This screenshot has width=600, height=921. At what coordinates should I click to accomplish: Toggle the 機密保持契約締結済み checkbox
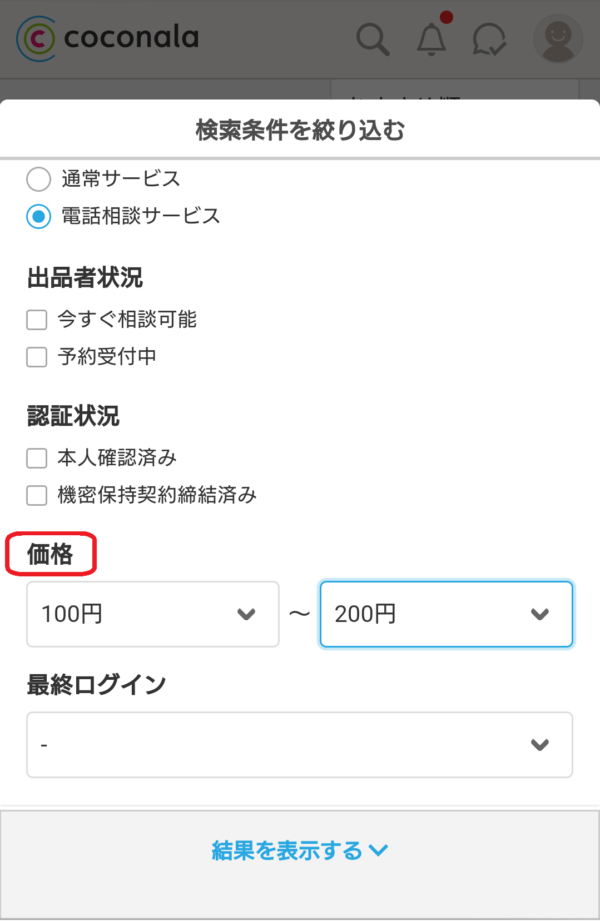(37, 495)
